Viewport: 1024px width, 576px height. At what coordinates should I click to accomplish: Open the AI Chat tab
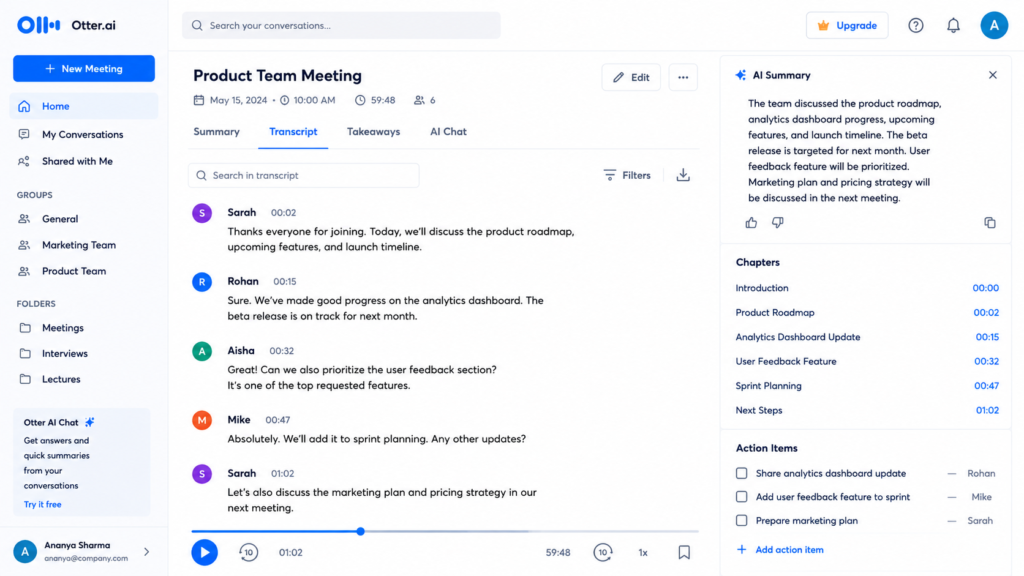(448, 132)
